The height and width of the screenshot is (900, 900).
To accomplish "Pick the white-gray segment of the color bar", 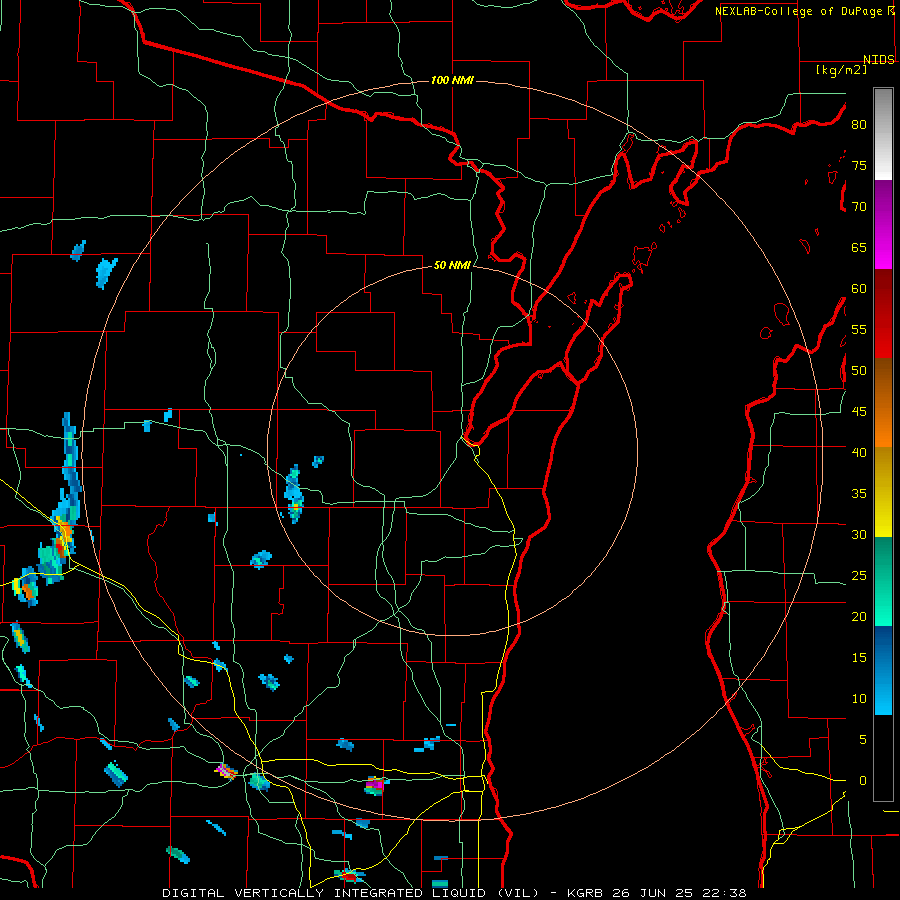I will pyautogui.click(x=883, y=134).
